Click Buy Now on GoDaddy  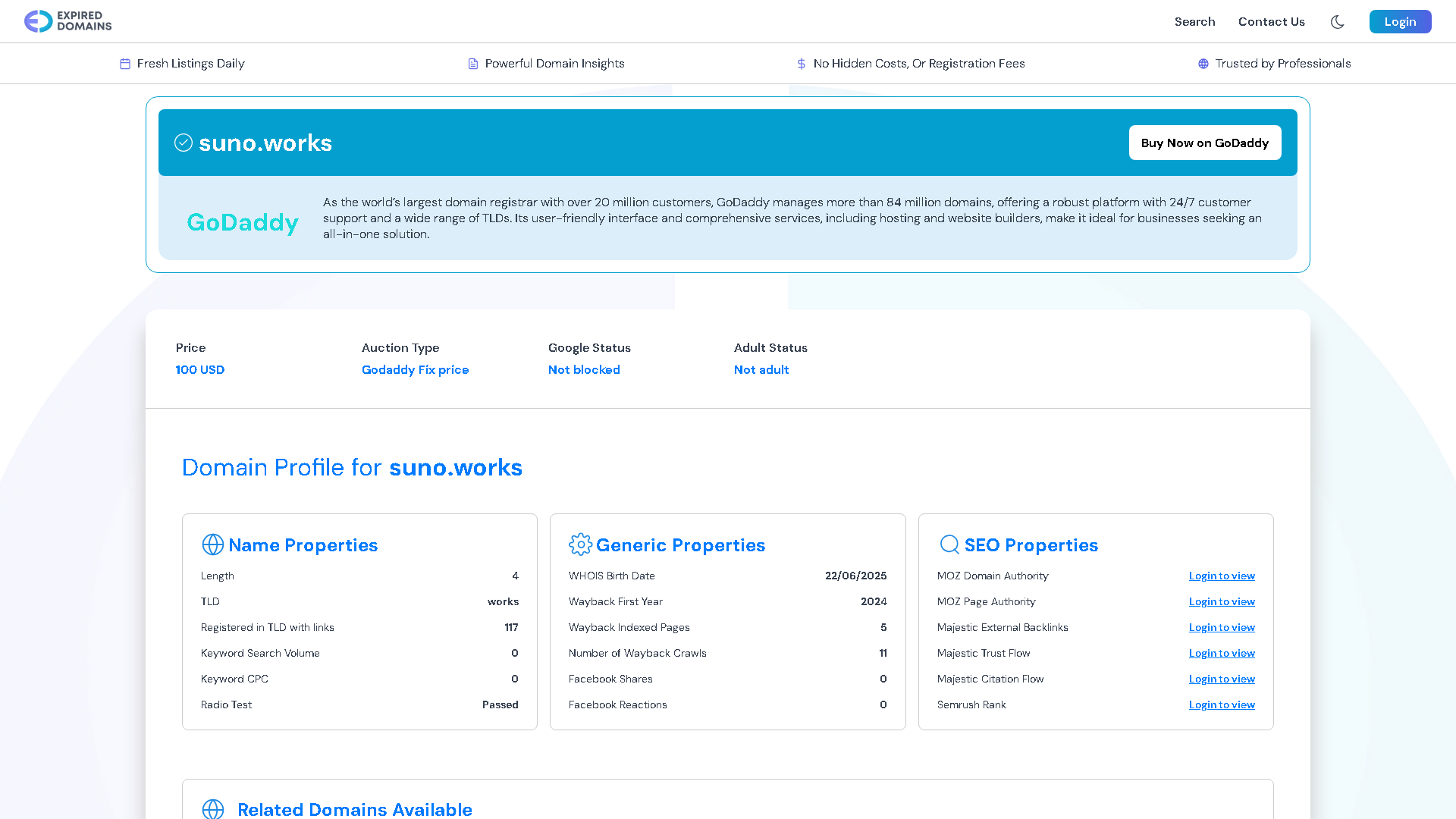click(1204, 143)
